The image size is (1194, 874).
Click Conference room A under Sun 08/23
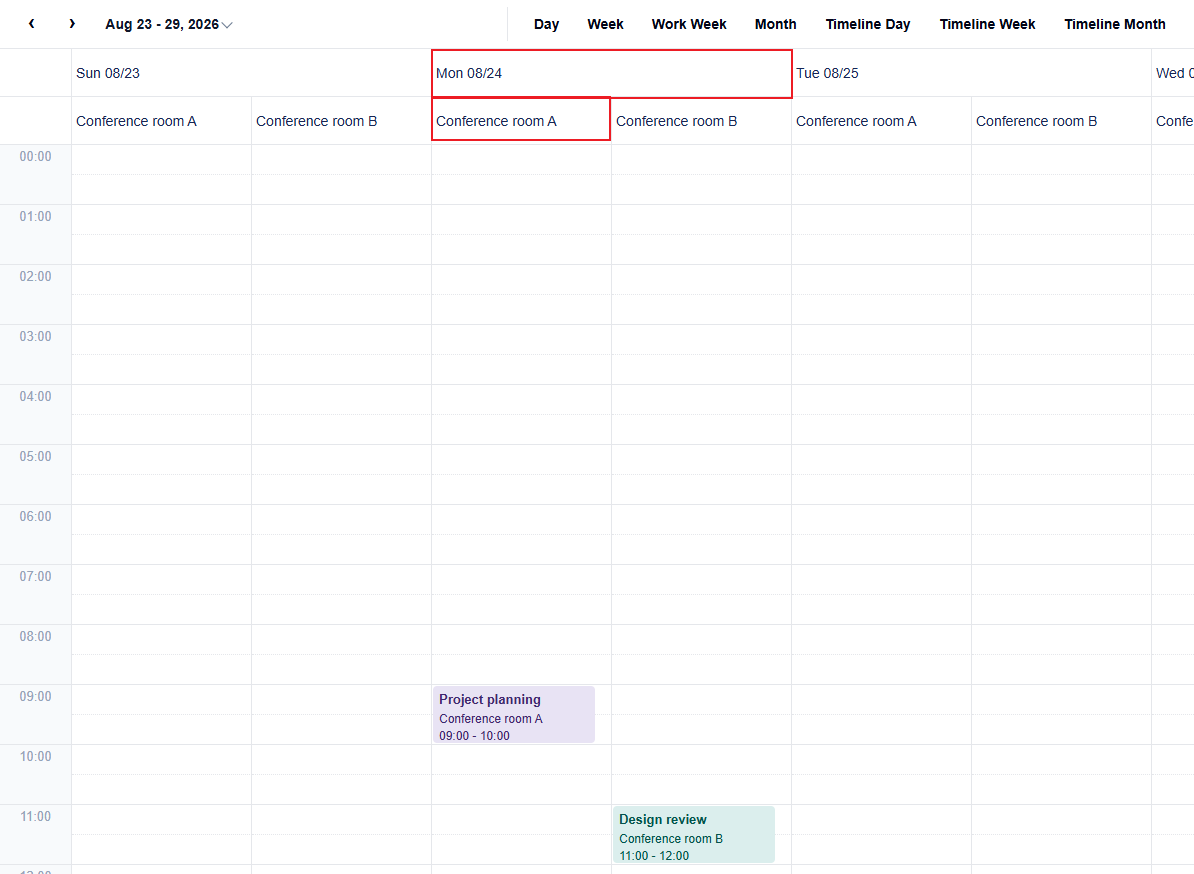pos(161,121)
